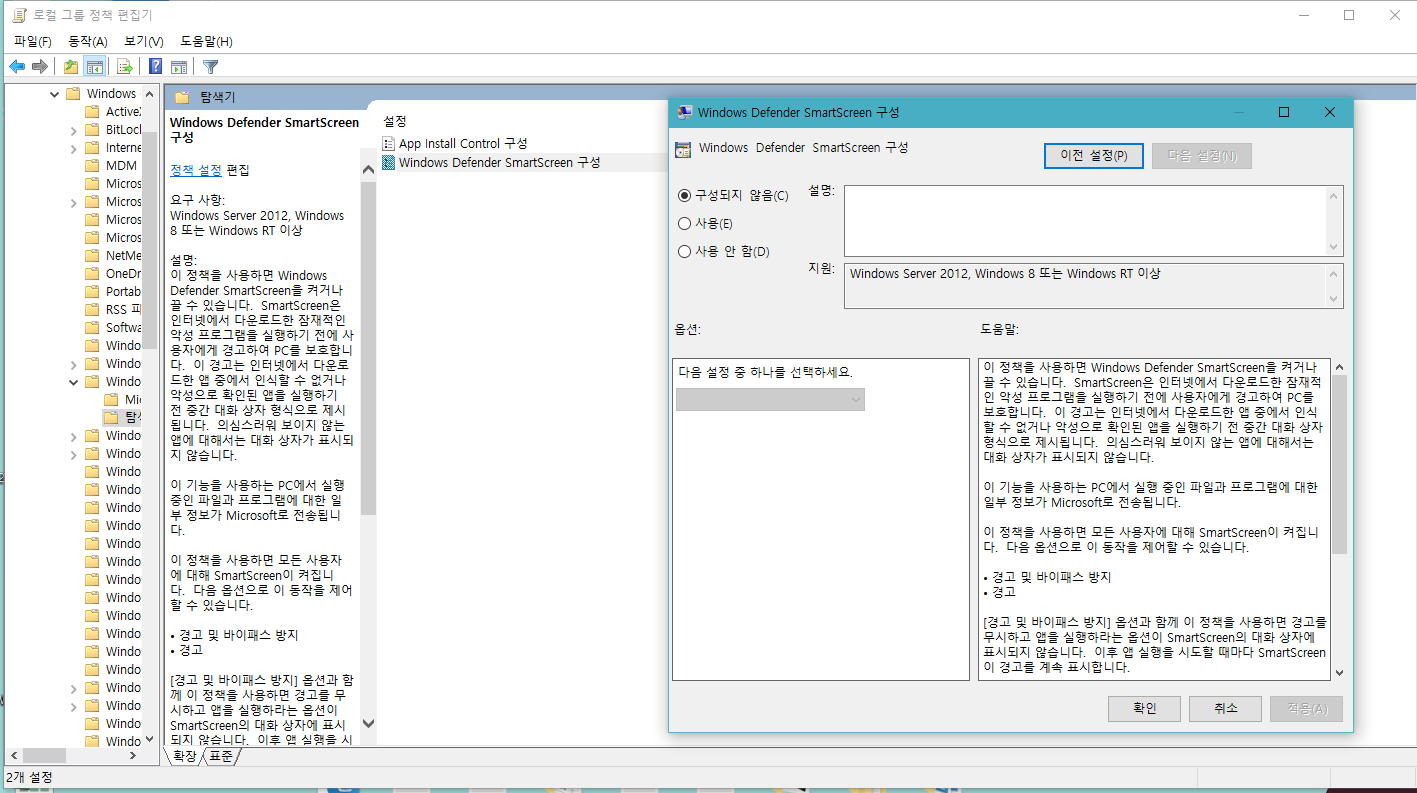
Task: Open the 파일(F) menu
Action: click(33, 41)
